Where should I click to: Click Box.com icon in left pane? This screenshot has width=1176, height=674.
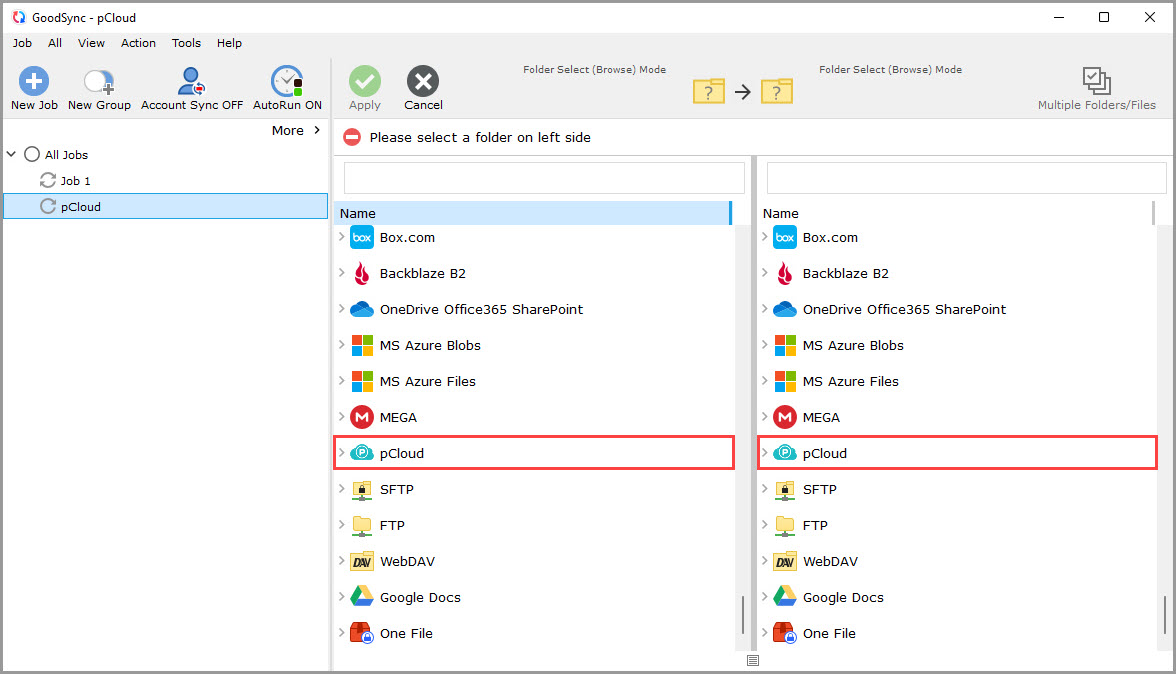362,238
